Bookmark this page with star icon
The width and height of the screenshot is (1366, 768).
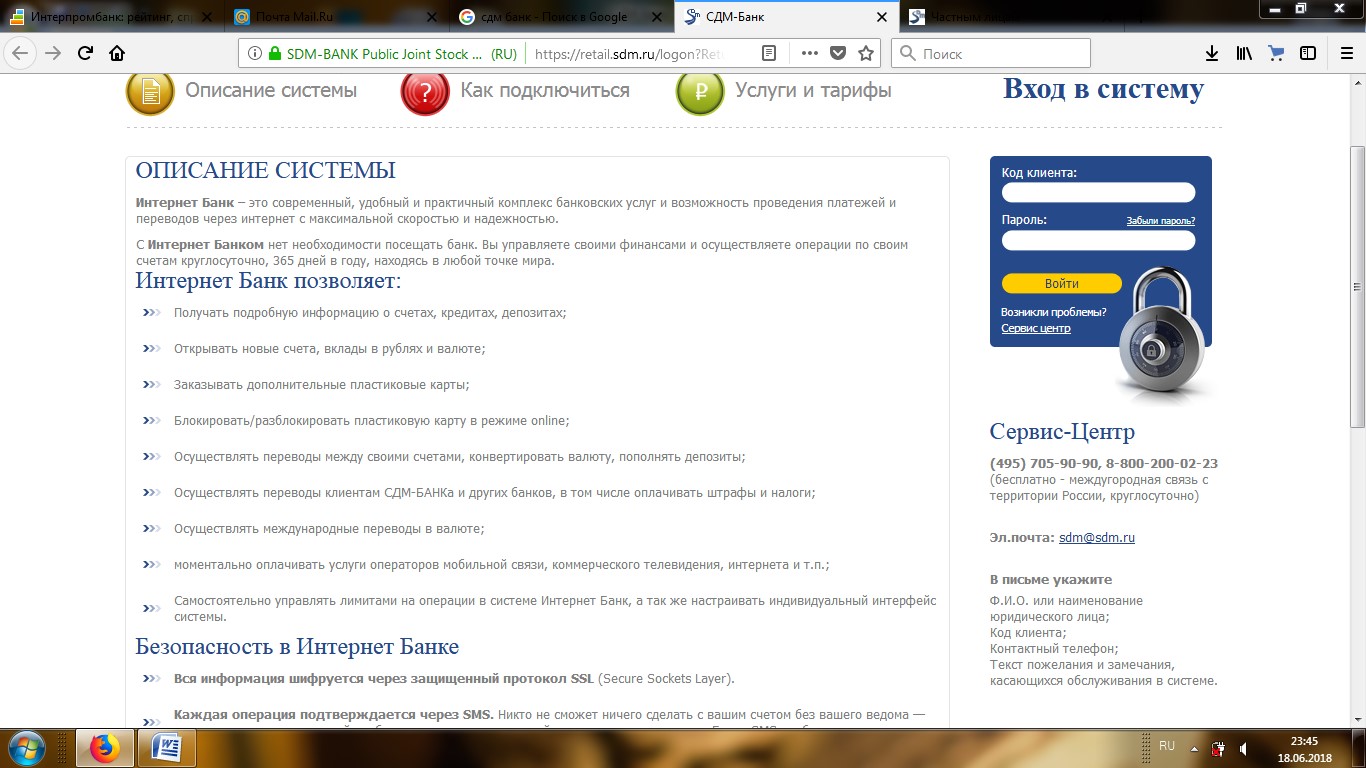[866, 54]
